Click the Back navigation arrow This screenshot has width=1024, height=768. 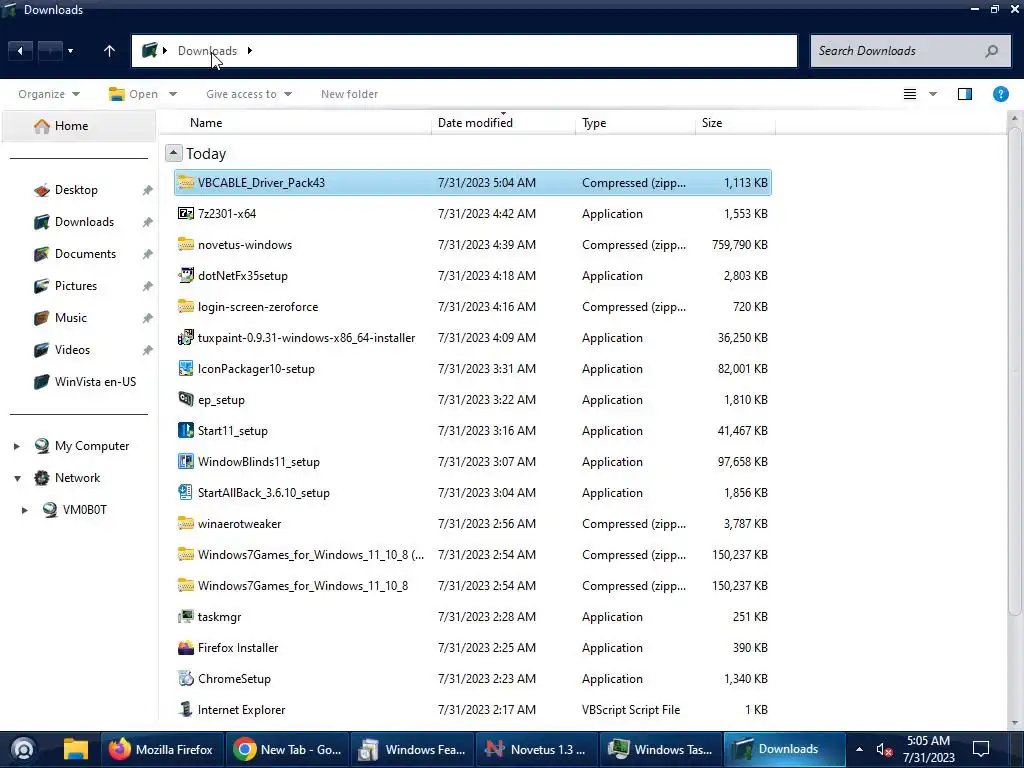(20, 51)
